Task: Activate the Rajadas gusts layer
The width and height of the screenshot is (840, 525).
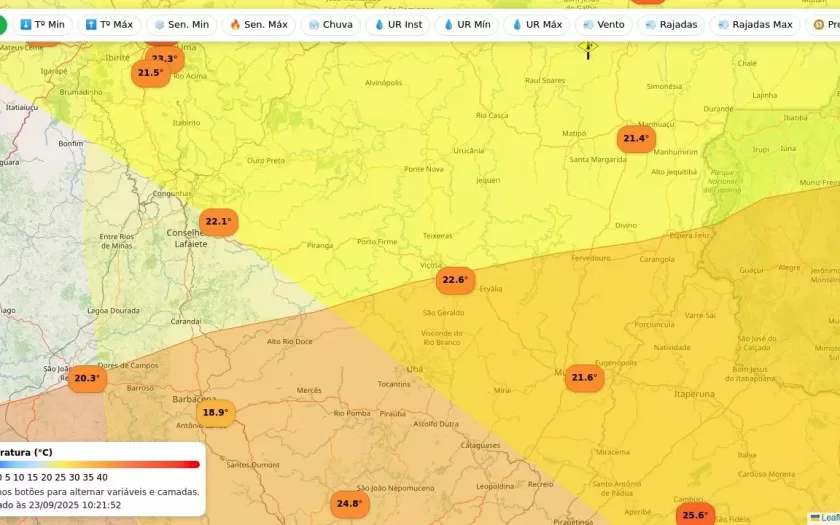Action: click(x=671, y=25)
